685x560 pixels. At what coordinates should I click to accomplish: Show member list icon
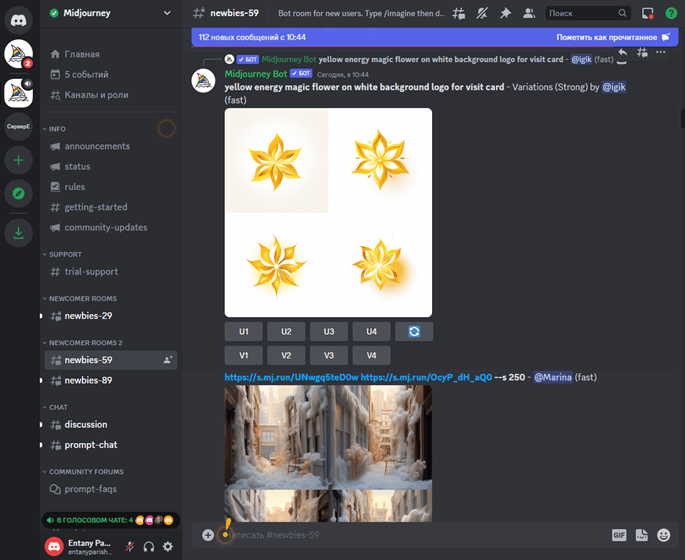coord(529,14)
